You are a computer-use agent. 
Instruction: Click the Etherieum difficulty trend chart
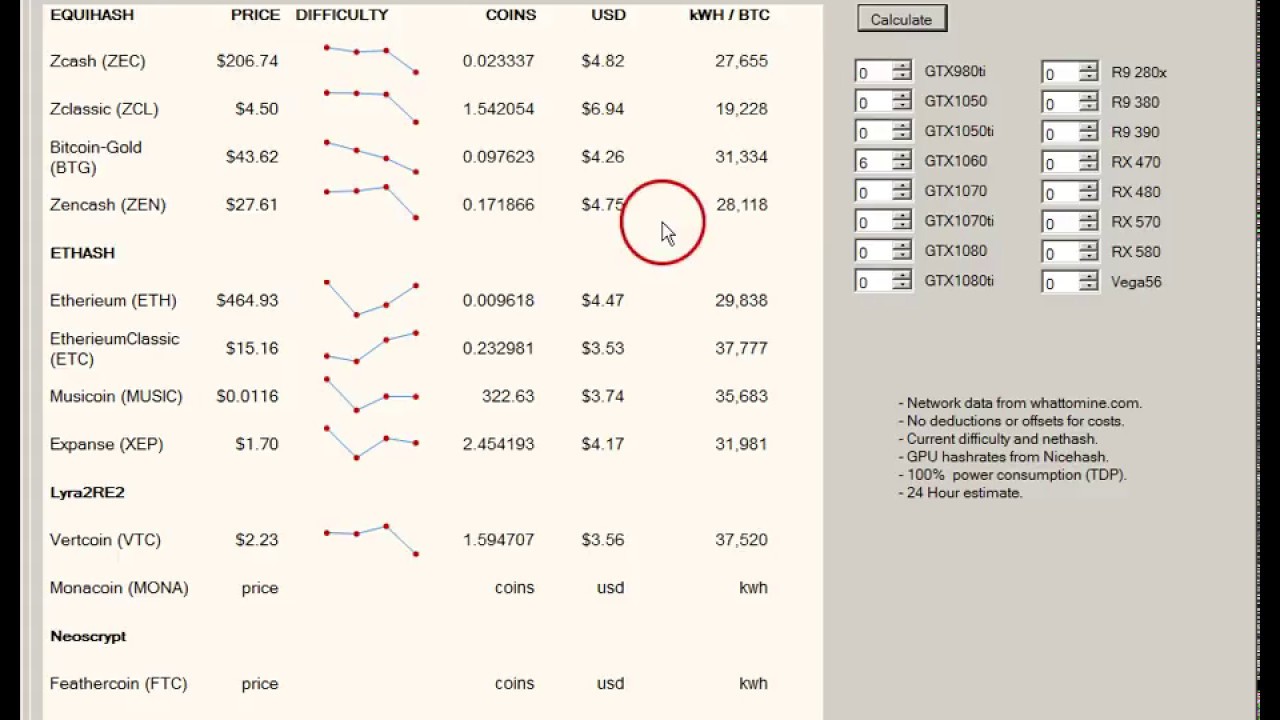pos(371,299)
